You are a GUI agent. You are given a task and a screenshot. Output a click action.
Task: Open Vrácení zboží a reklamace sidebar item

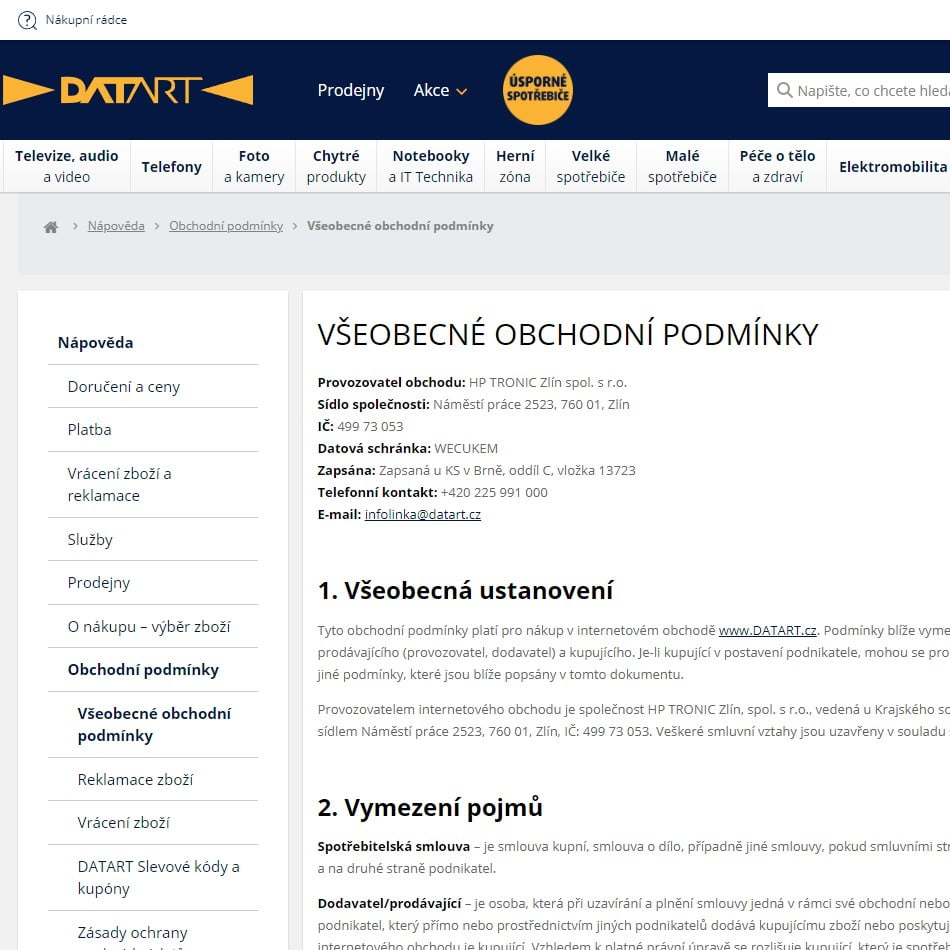click(120, 484)
